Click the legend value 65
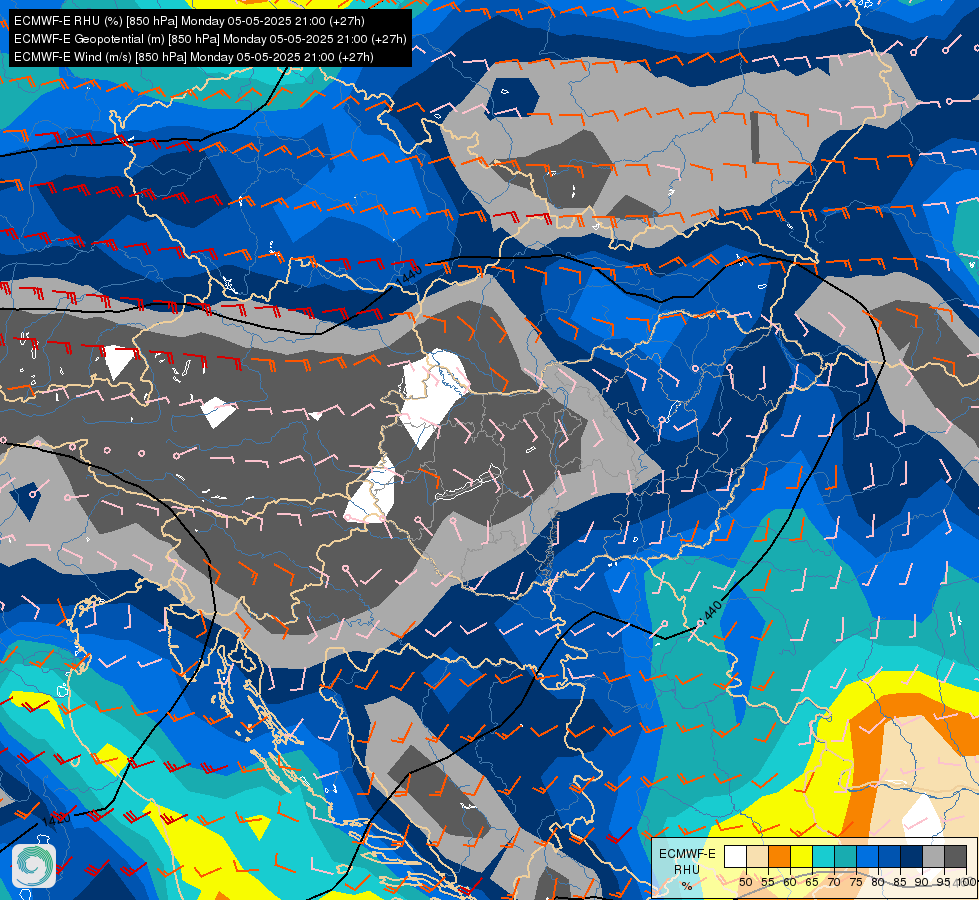Screen dimensions: 979x900 click(812, 882)
